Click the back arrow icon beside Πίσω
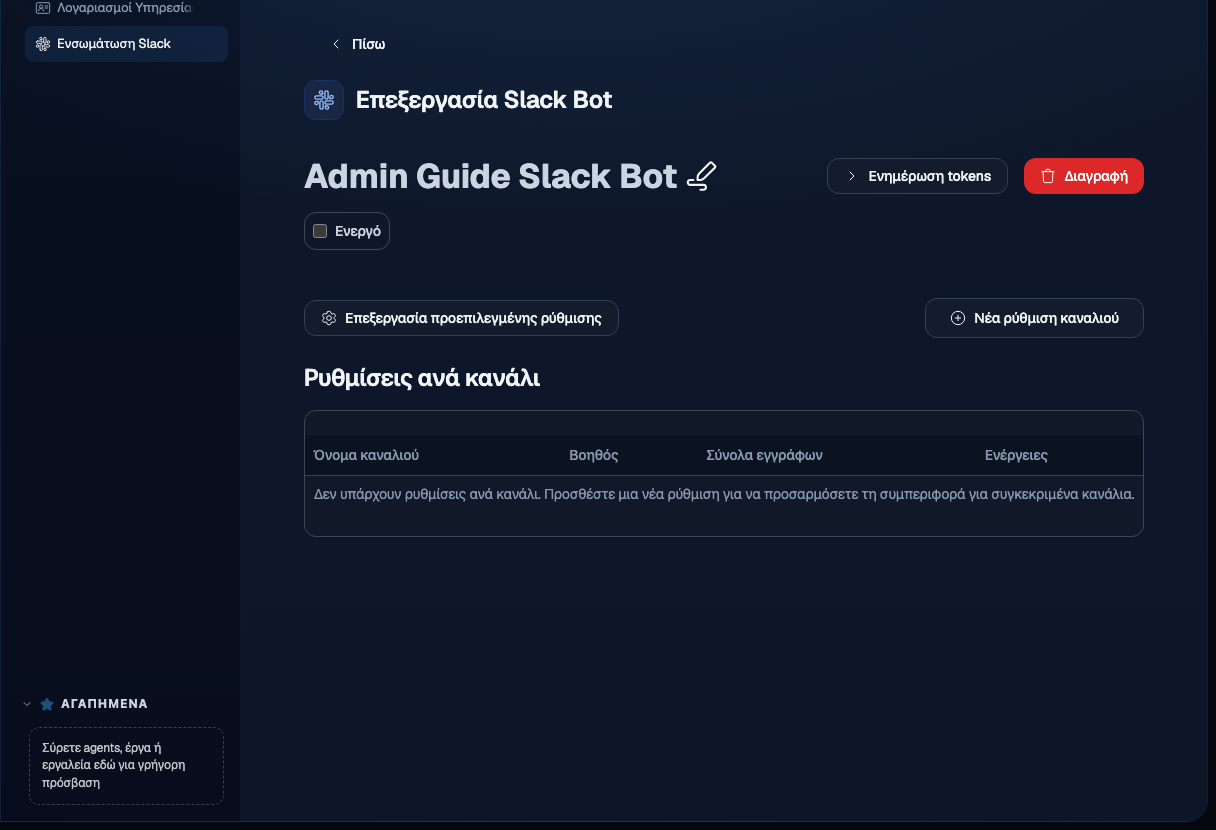1216x830 pixels. (x=336, y=44)
